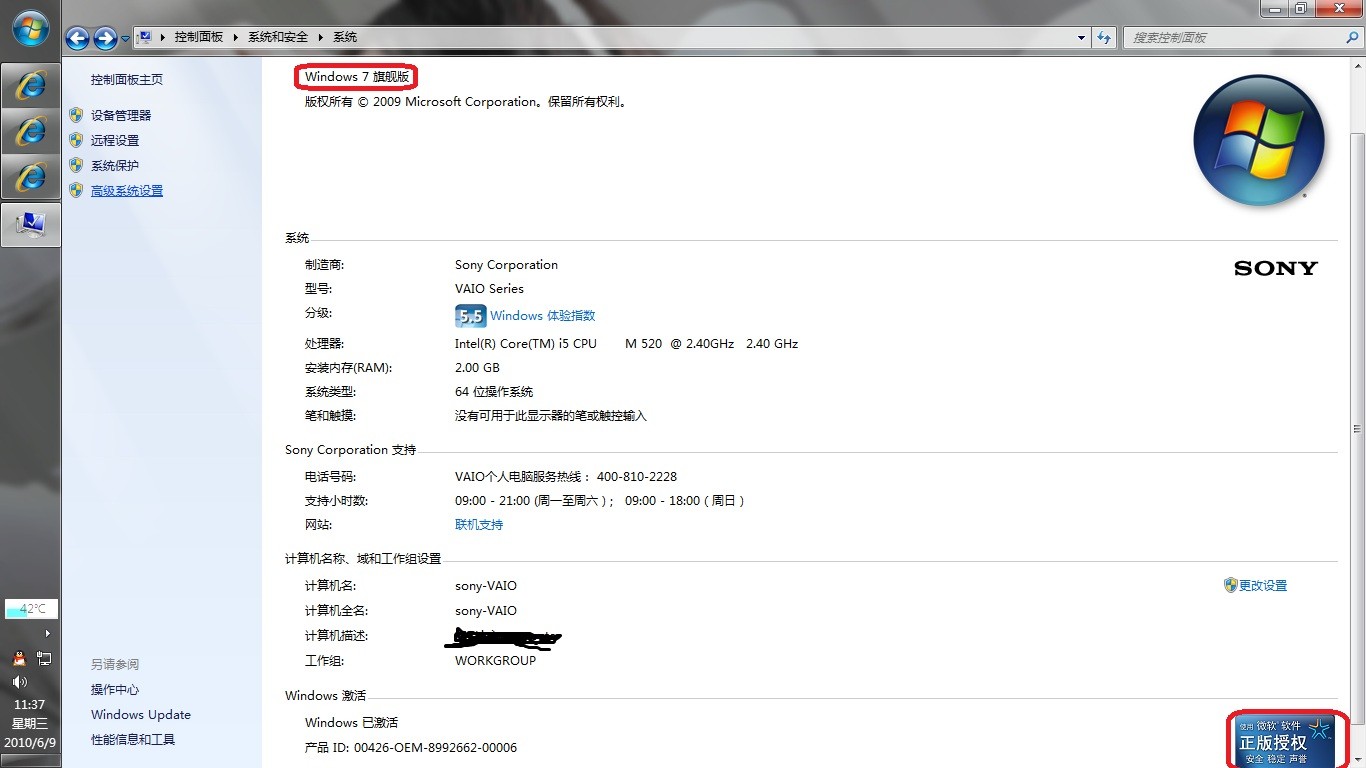Open the QQ penguin tray icon
Screen dimensions: 1366x768
tap(18, 658)
